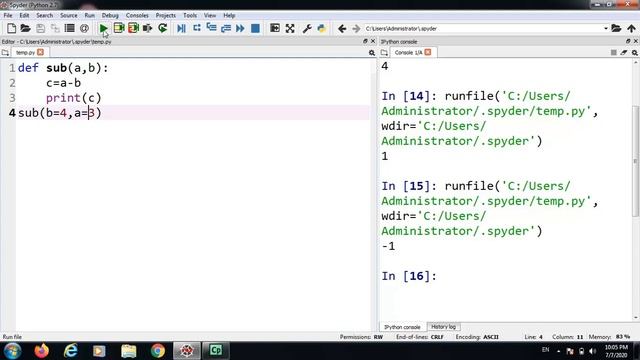This screenshot has height=360, width=640.
Task: Undock the IPython console pane
Action: coord(628,41)
